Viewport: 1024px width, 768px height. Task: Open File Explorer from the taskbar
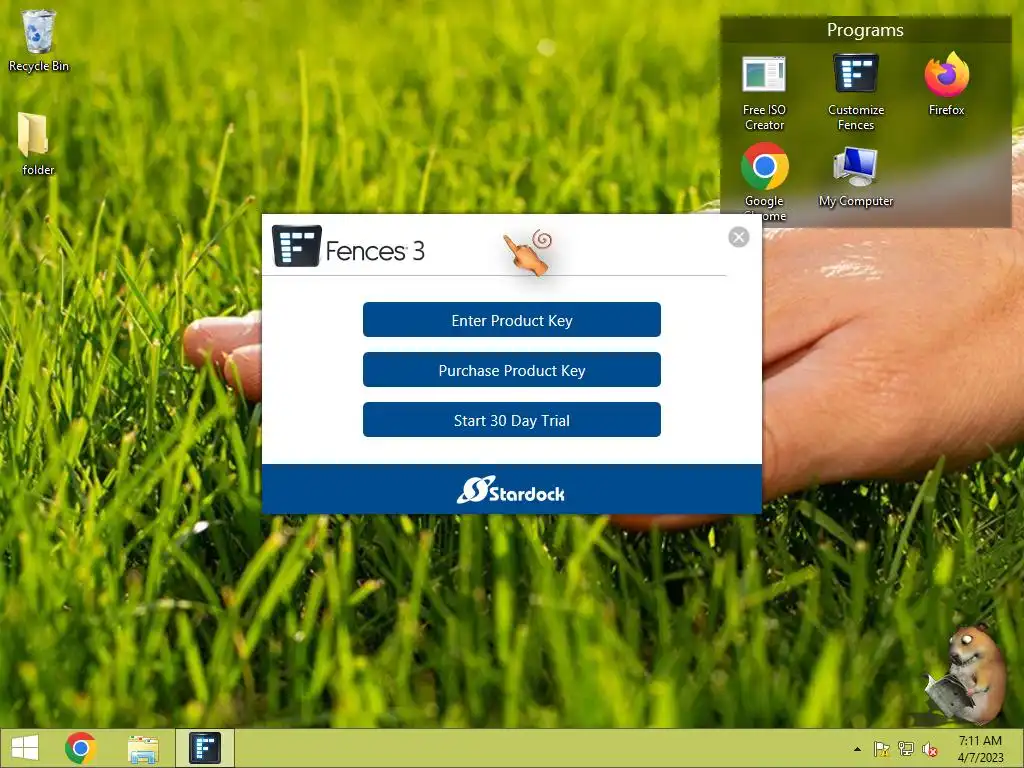point(143,748)
